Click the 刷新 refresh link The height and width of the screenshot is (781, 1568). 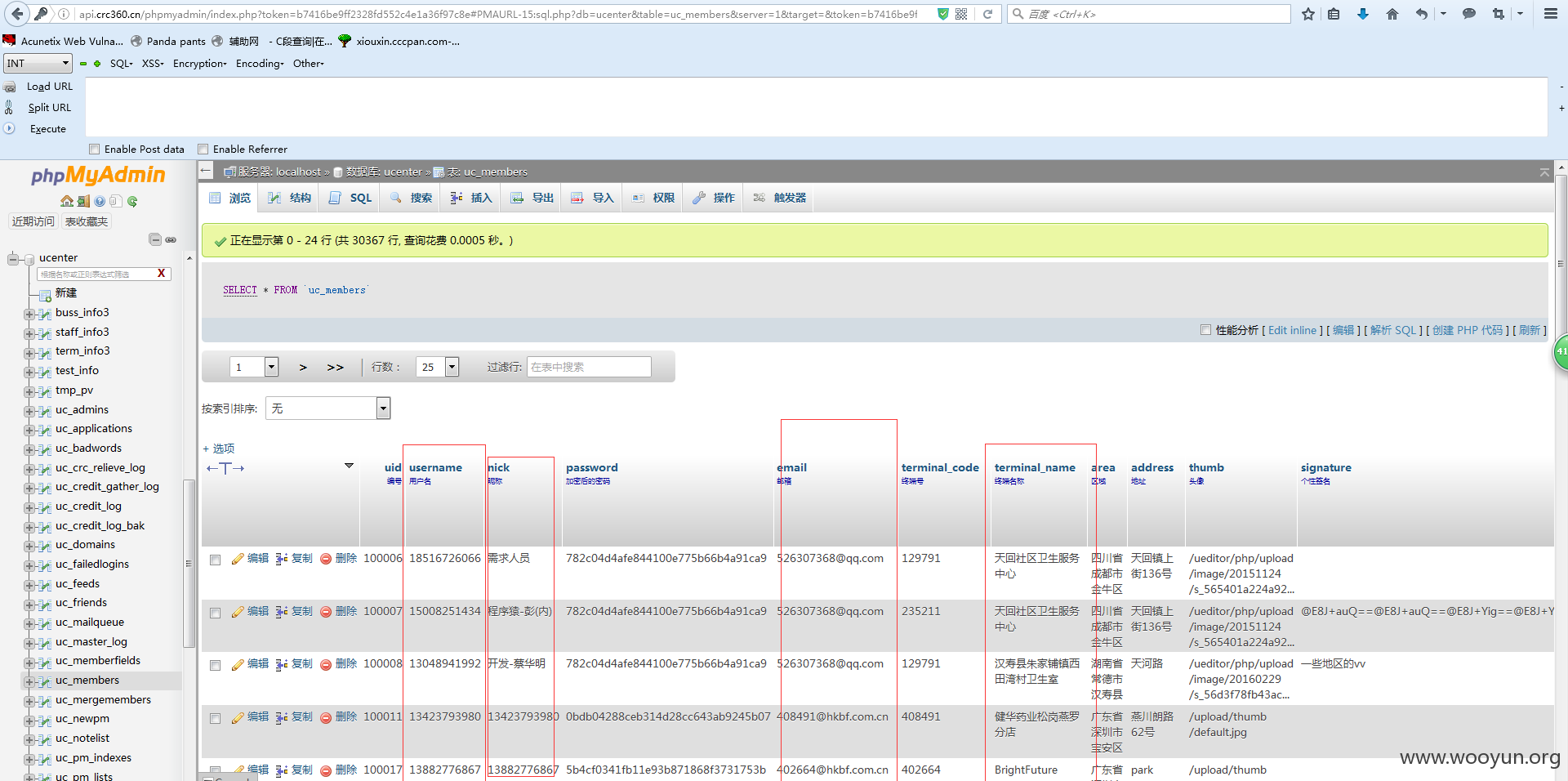click(1530, 330)
